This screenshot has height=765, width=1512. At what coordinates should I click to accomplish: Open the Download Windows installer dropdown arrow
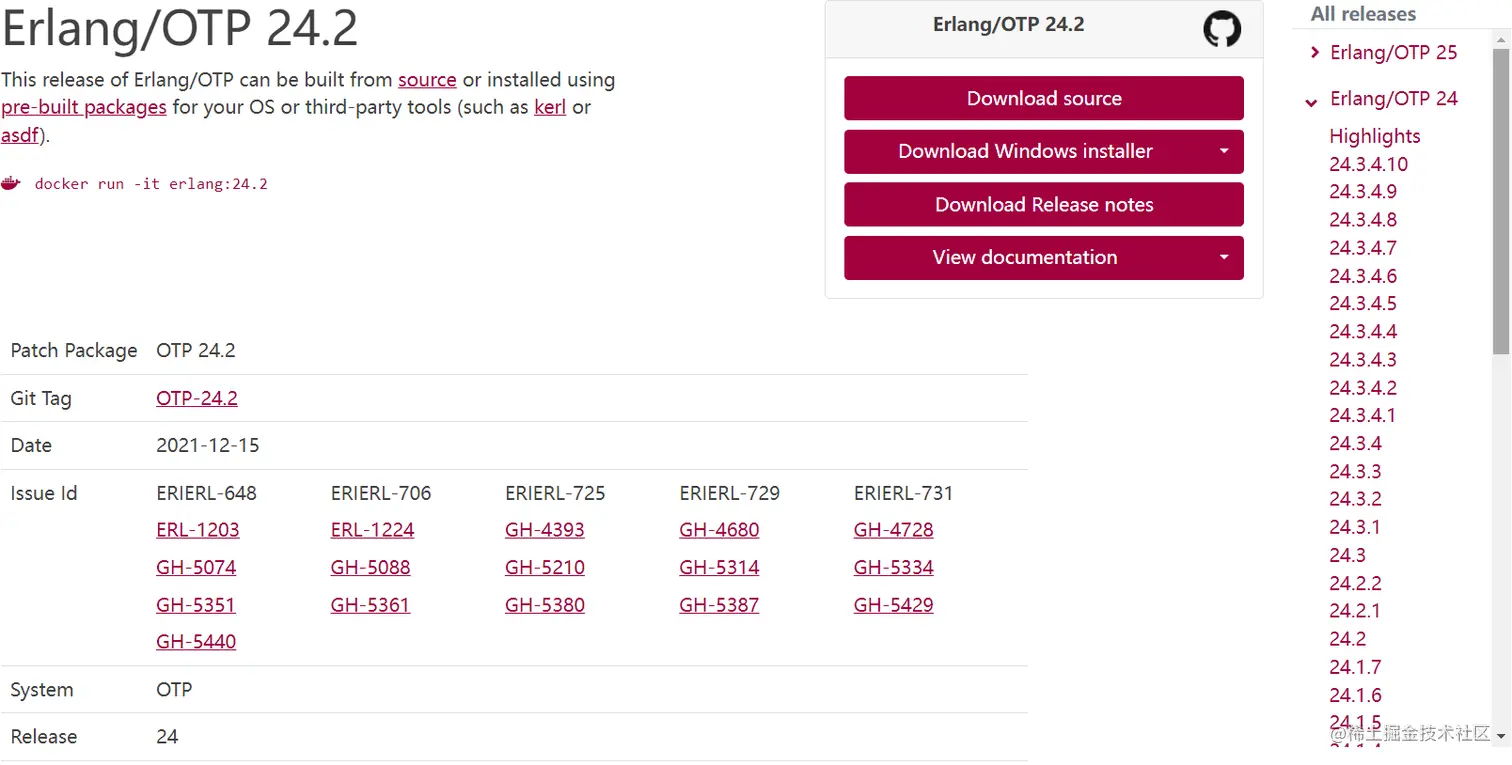(1224, 151)
